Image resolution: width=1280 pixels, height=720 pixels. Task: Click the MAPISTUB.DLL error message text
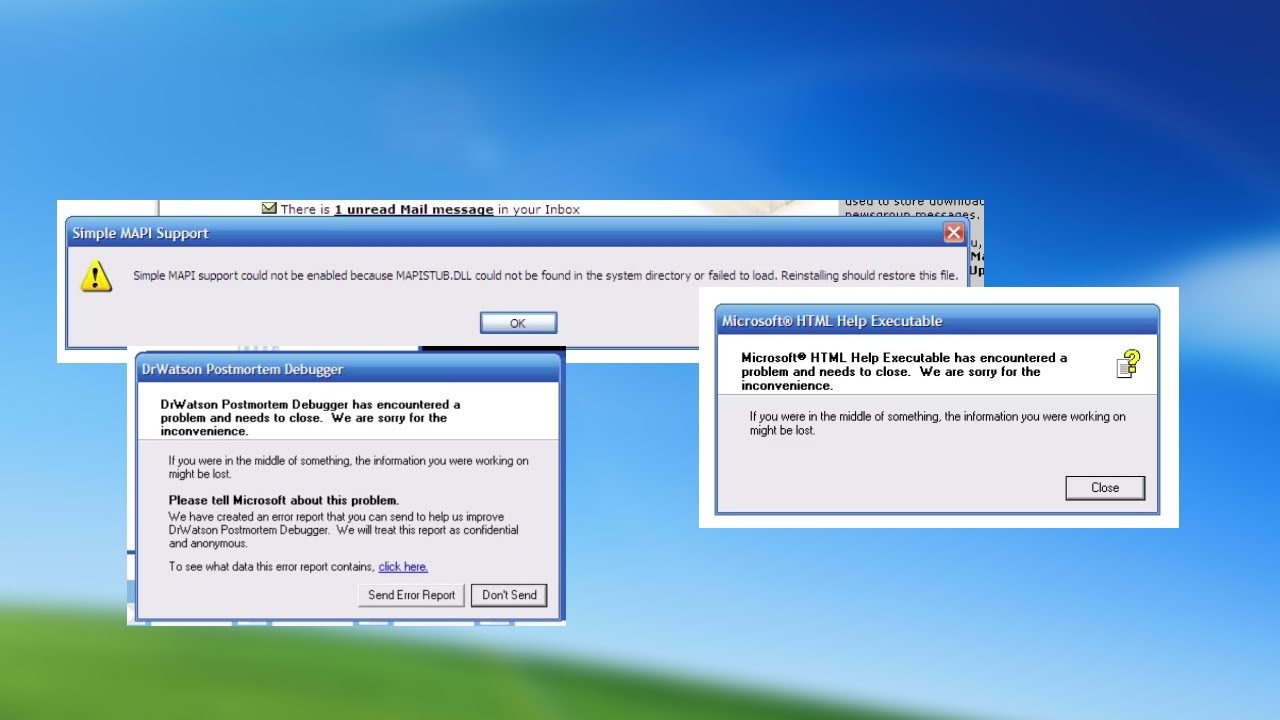546,276
